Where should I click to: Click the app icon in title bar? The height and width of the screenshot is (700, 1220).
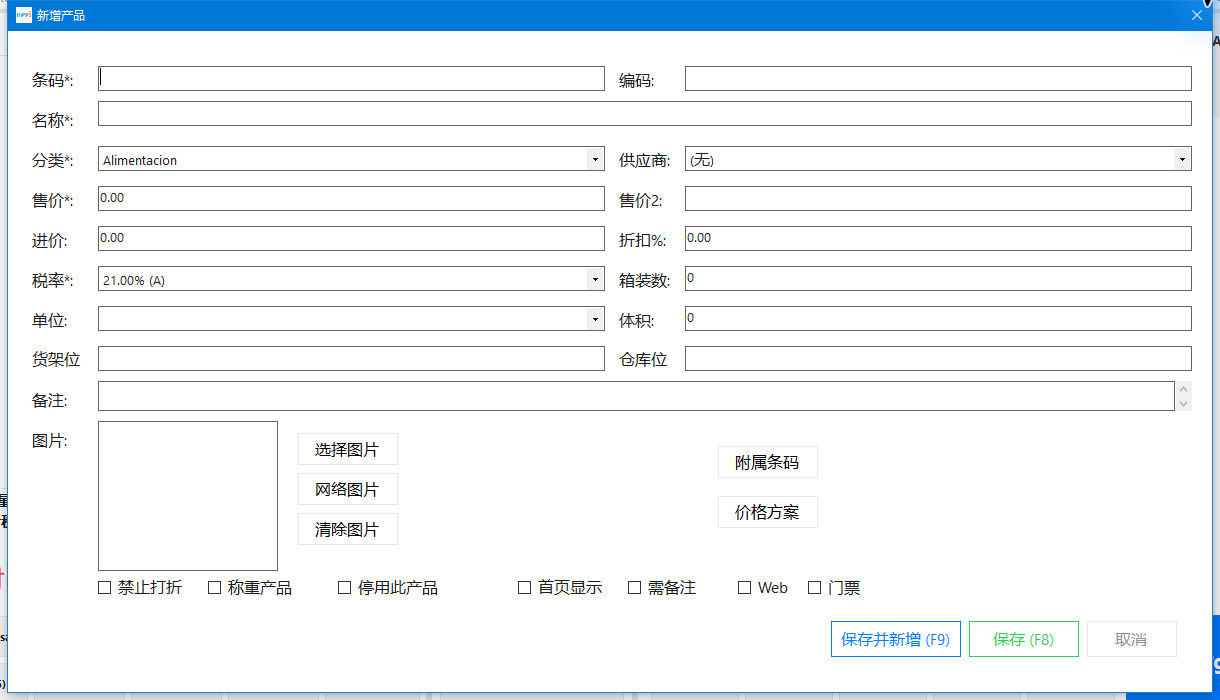pyautogui.click(x=24, y=15)
